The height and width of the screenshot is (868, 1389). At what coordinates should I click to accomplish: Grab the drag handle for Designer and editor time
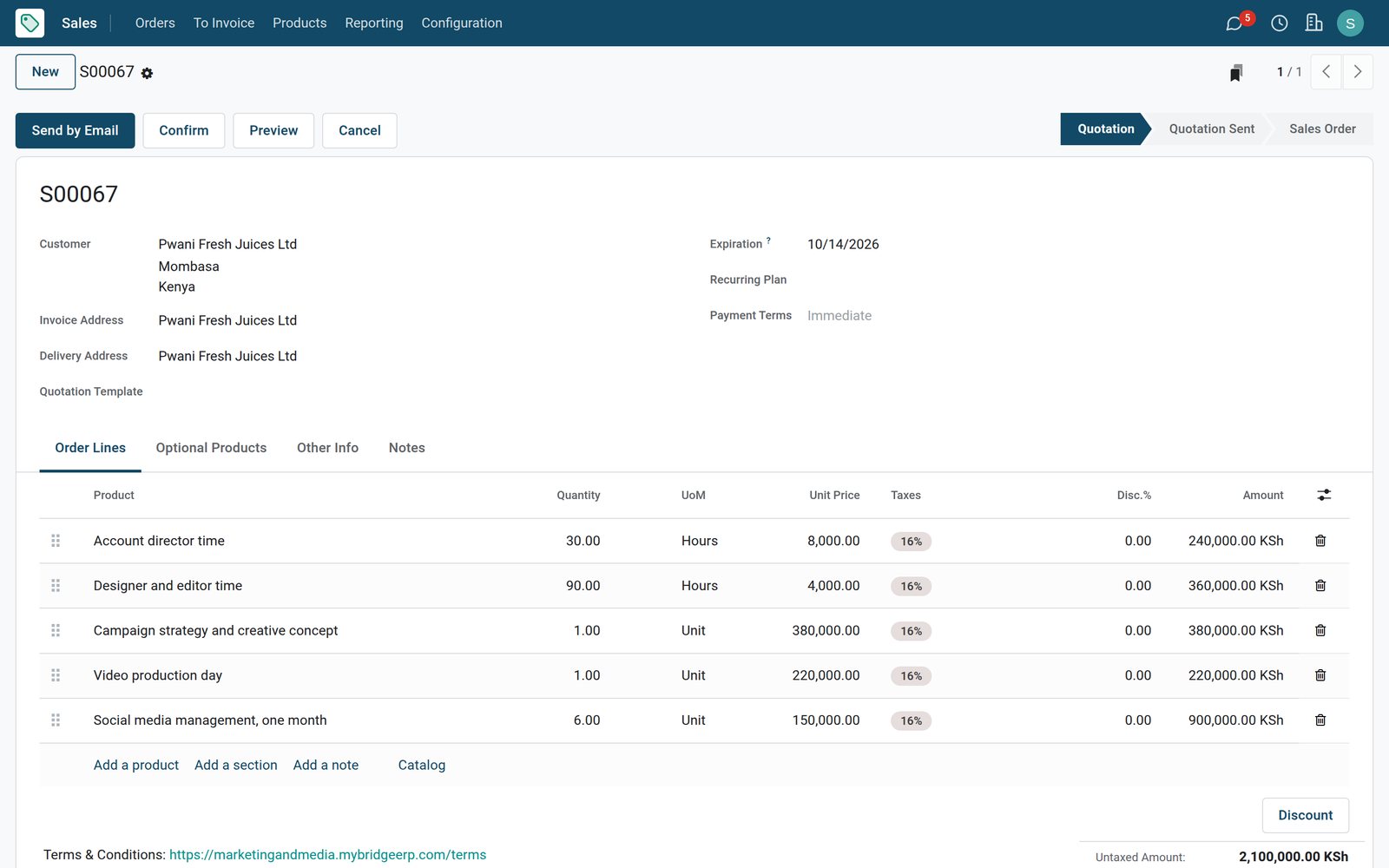point(56,586)
